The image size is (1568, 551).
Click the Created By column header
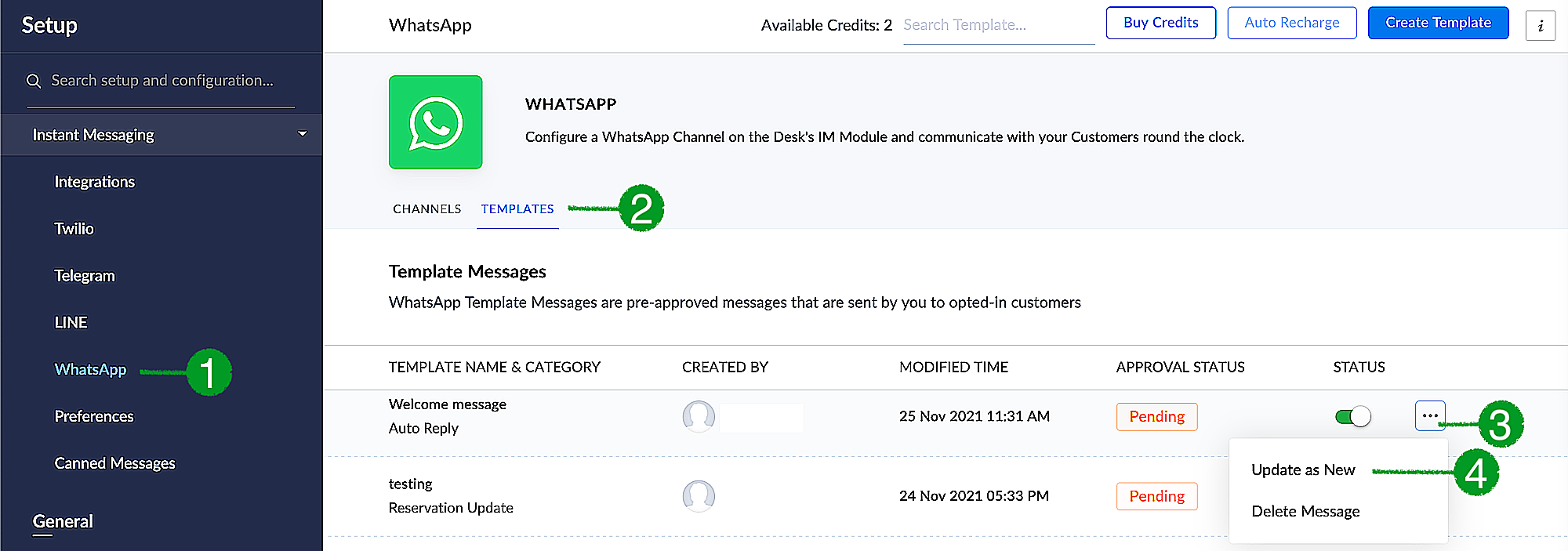point(725,367)
